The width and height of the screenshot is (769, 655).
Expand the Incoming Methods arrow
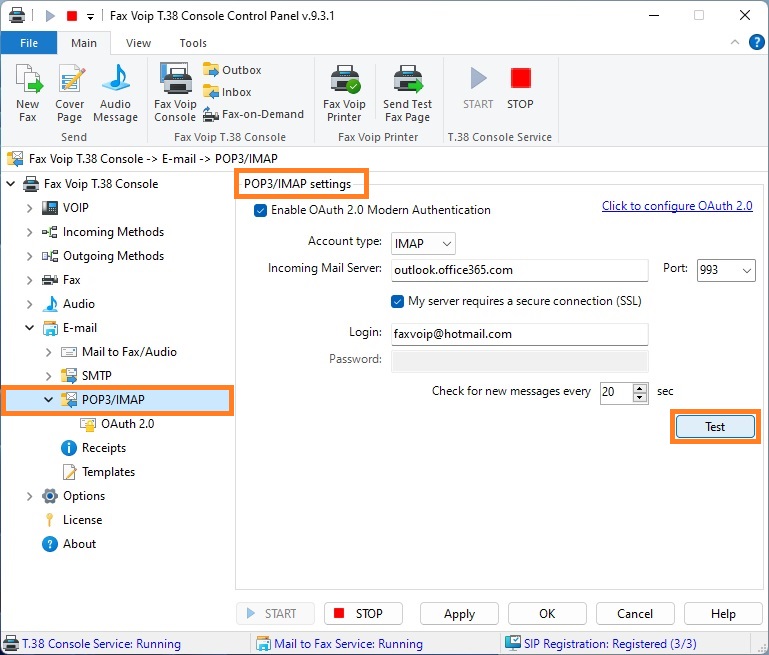click(29, 232)
